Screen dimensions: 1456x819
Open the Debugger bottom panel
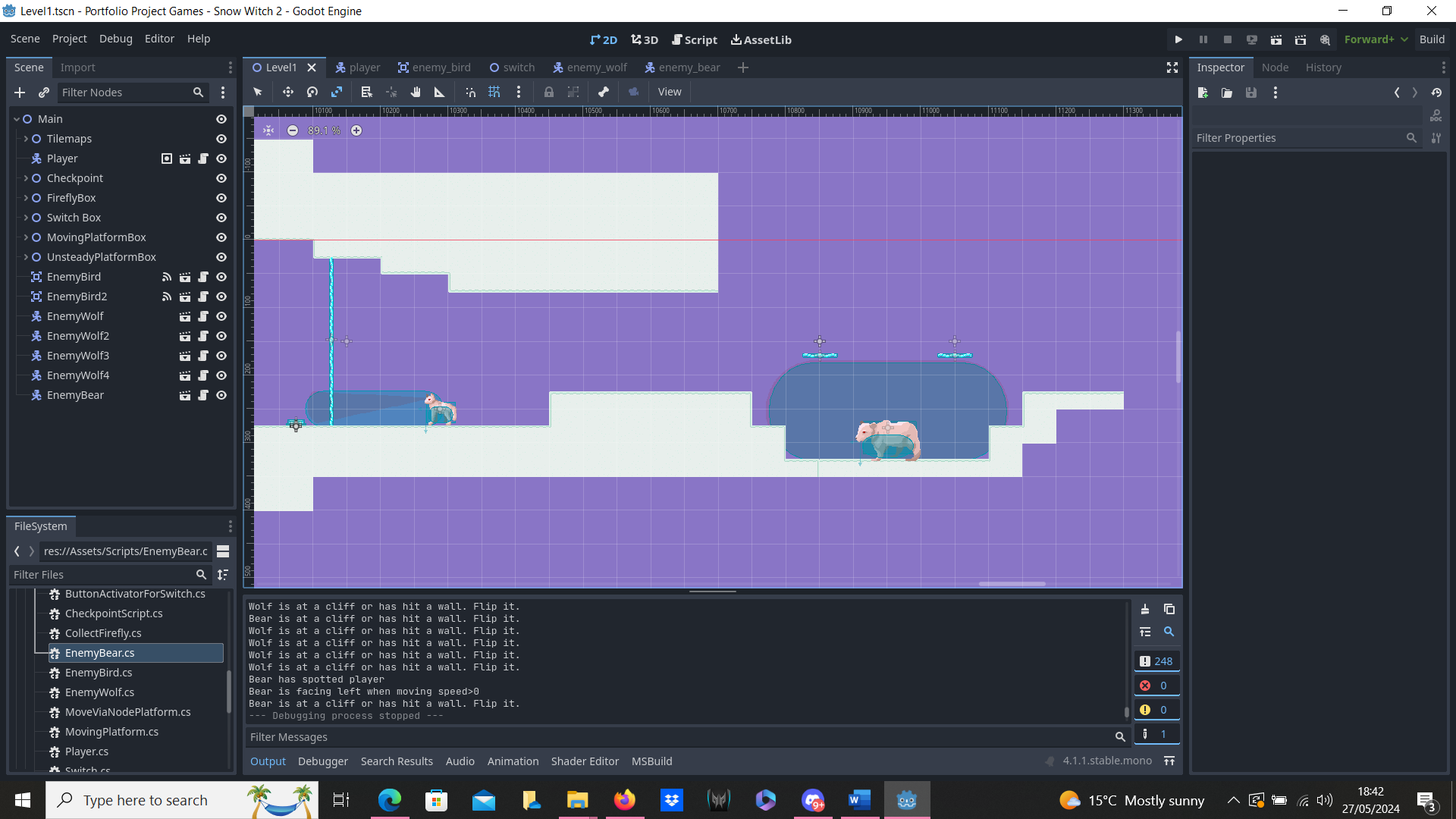(x=323, y=761)
